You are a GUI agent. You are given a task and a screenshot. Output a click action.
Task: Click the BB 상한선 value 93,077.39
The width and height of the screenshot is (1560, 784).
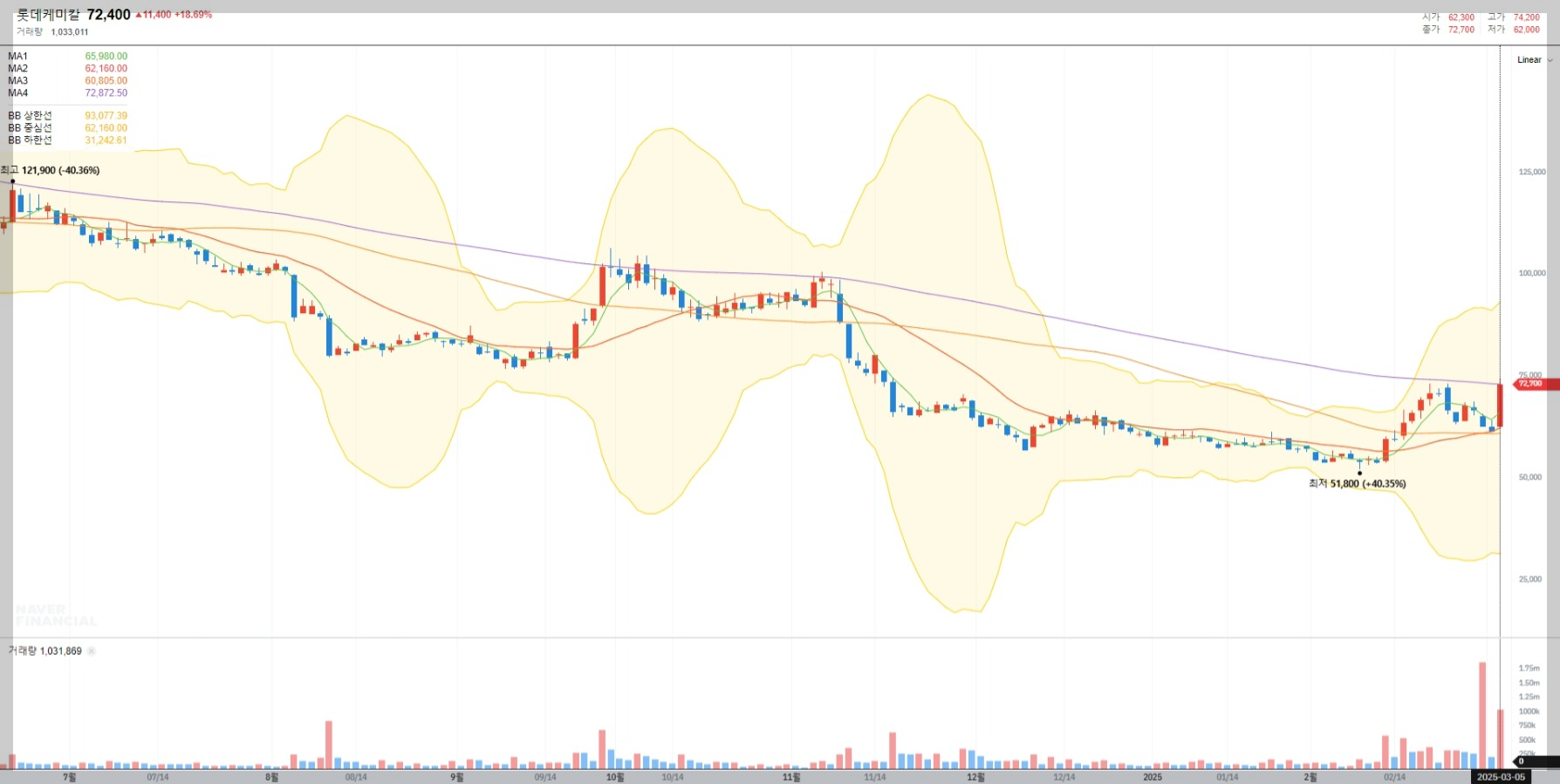(x=106, y=116)
